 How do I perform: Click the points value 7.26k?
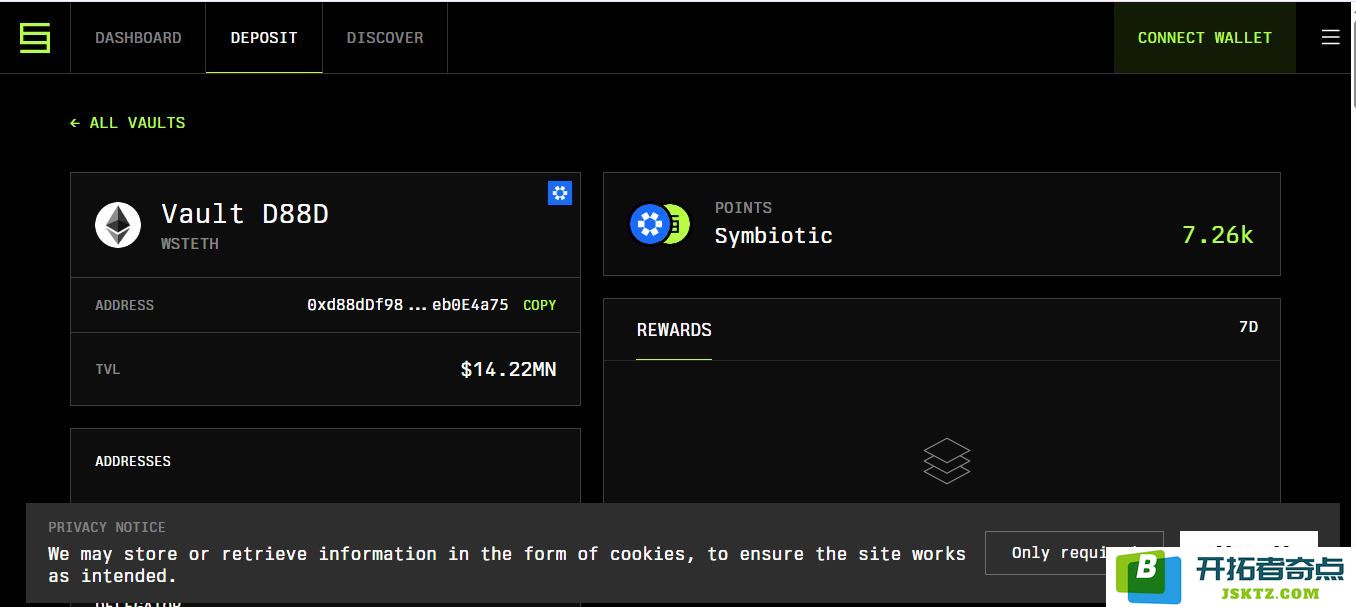click(x=1217, y=235)
